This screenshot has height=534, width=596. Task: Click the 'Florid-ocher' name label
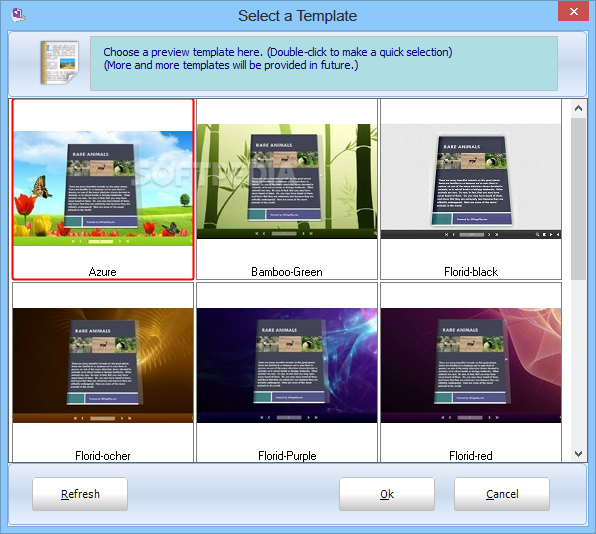coord(103,455)
